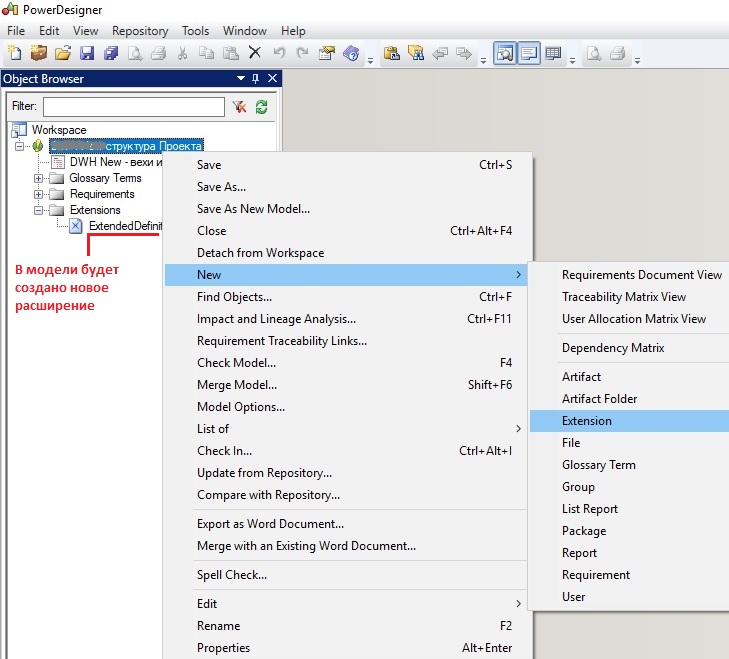This screenshot has width=729, height=659.
Task: Select the DWH New document node
Action: [116, 162]
